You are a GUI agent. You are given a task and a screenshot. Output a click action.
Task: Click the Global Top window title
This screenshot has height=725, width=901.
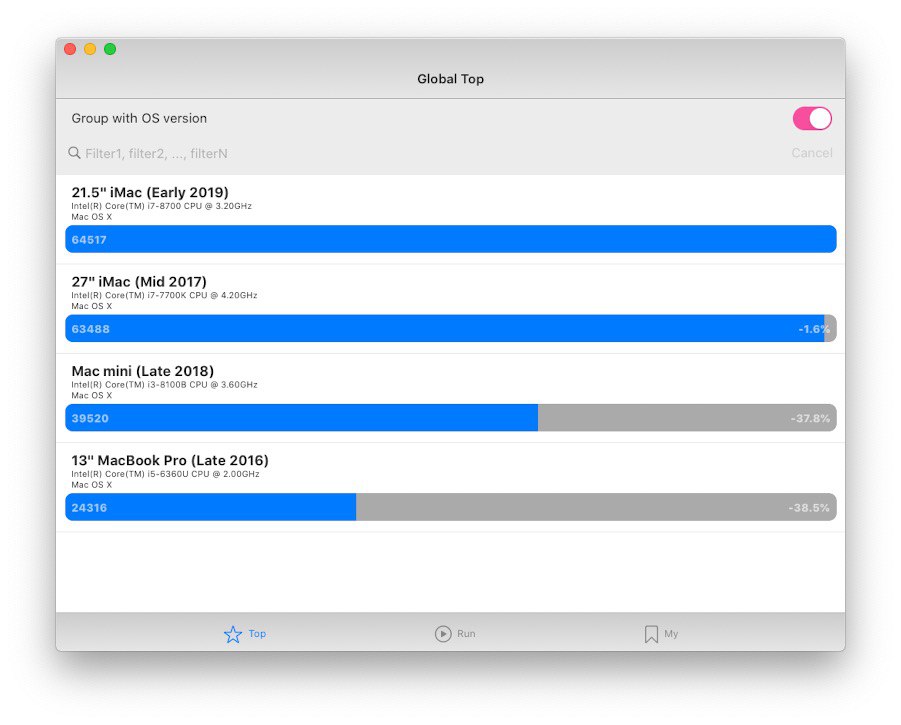point(450,79)
